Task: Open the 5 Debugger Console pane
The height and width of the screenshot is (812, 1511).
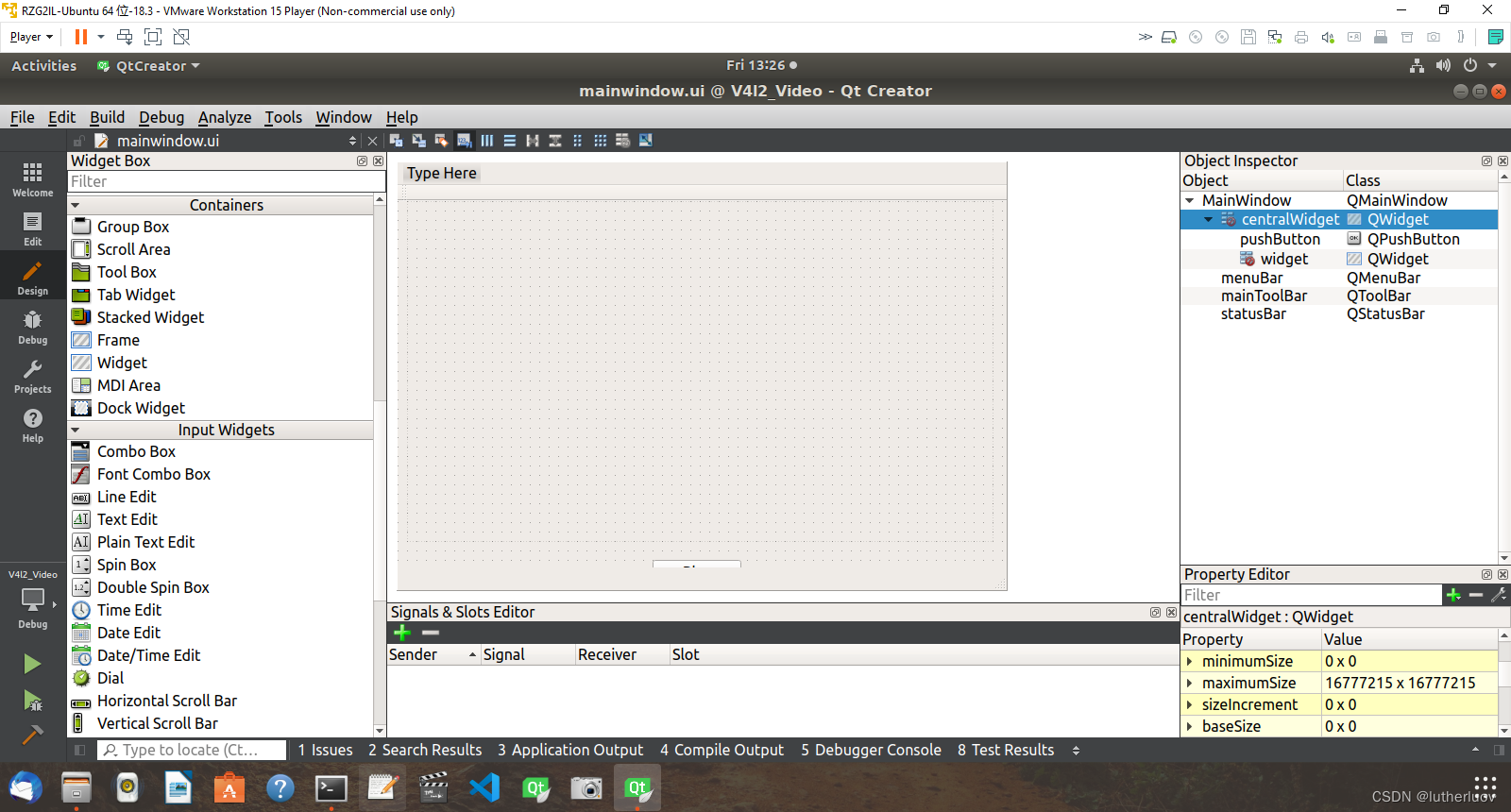Action: 871,750
